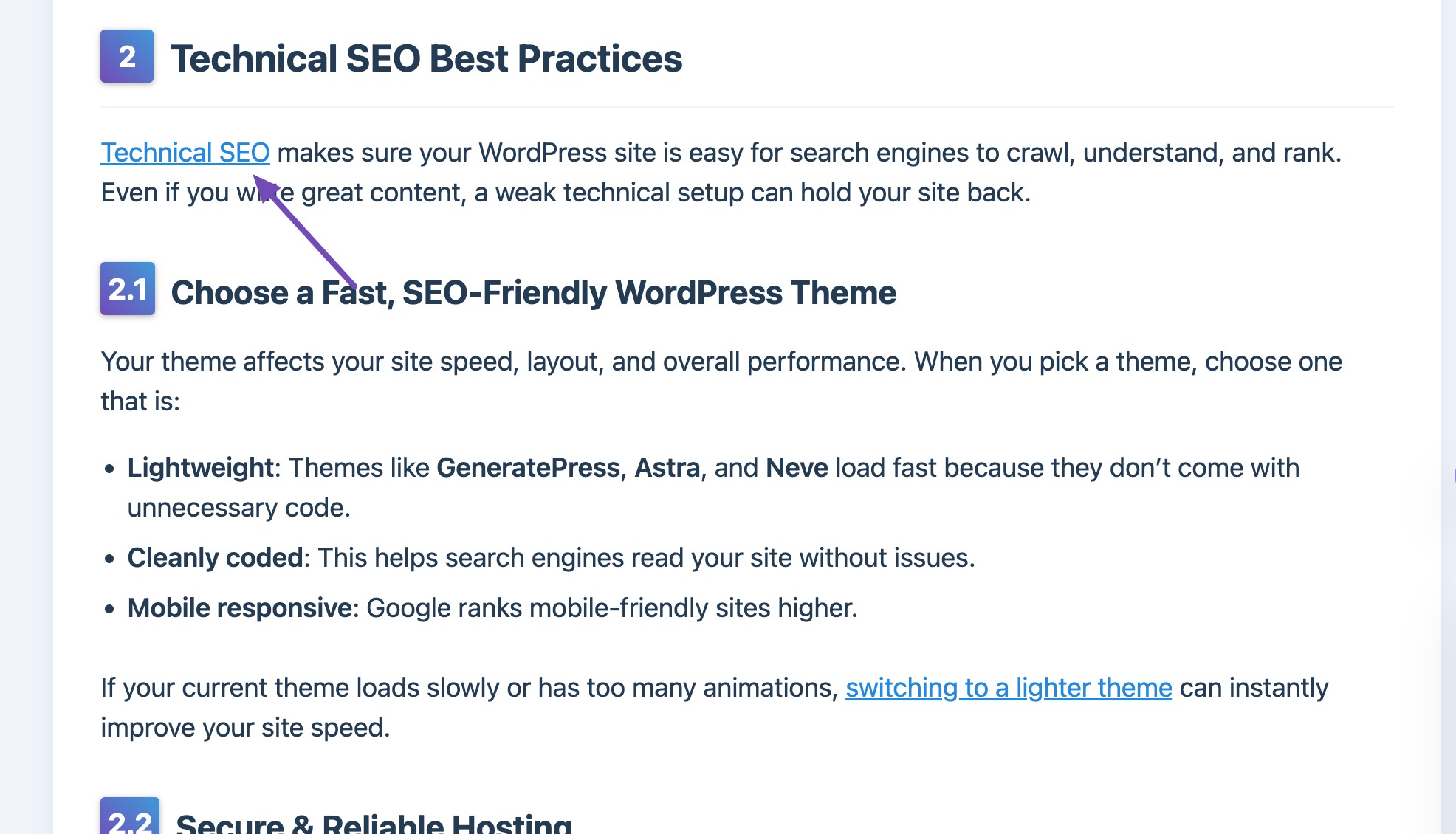Click the bold word Lightweight

tap(200, 468)
